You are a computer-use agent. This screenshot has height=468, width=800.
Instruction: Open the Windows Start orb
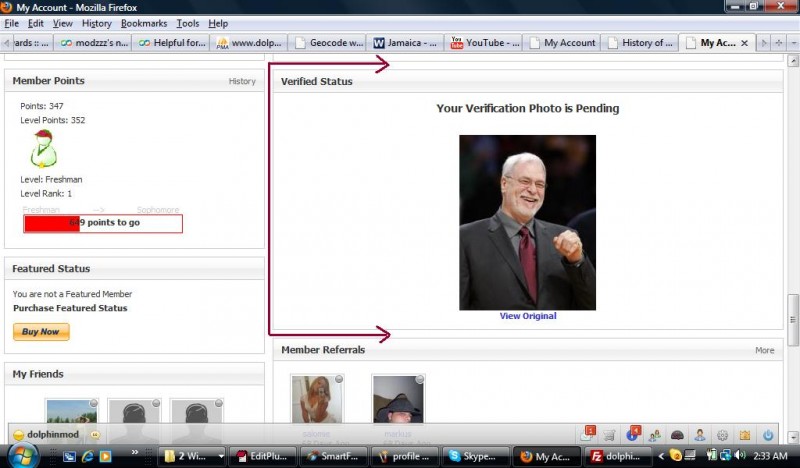22,455
